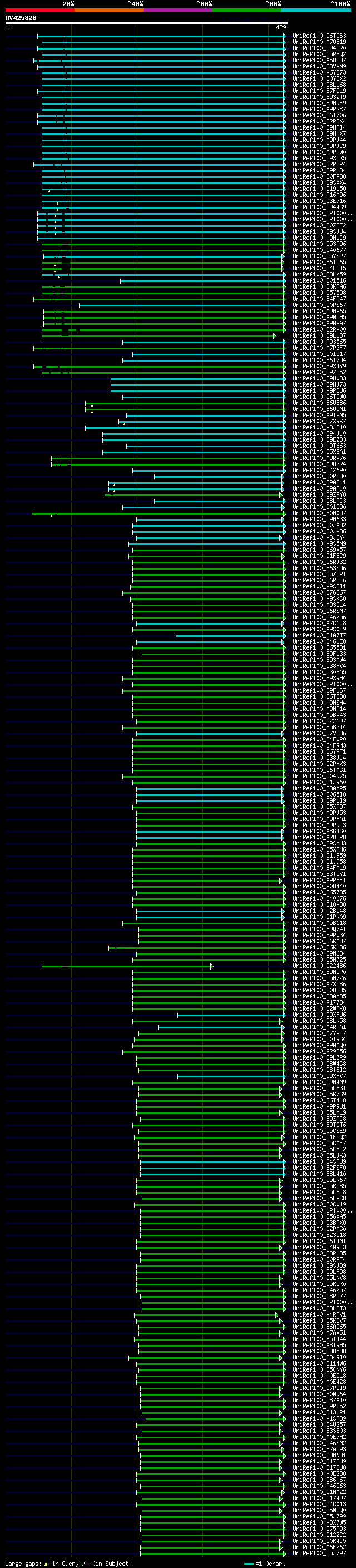Click the green alignment bar for UniRef100_Q9LLD7
This screenshot has height=1568, width=356.
[x=158, y=336]
